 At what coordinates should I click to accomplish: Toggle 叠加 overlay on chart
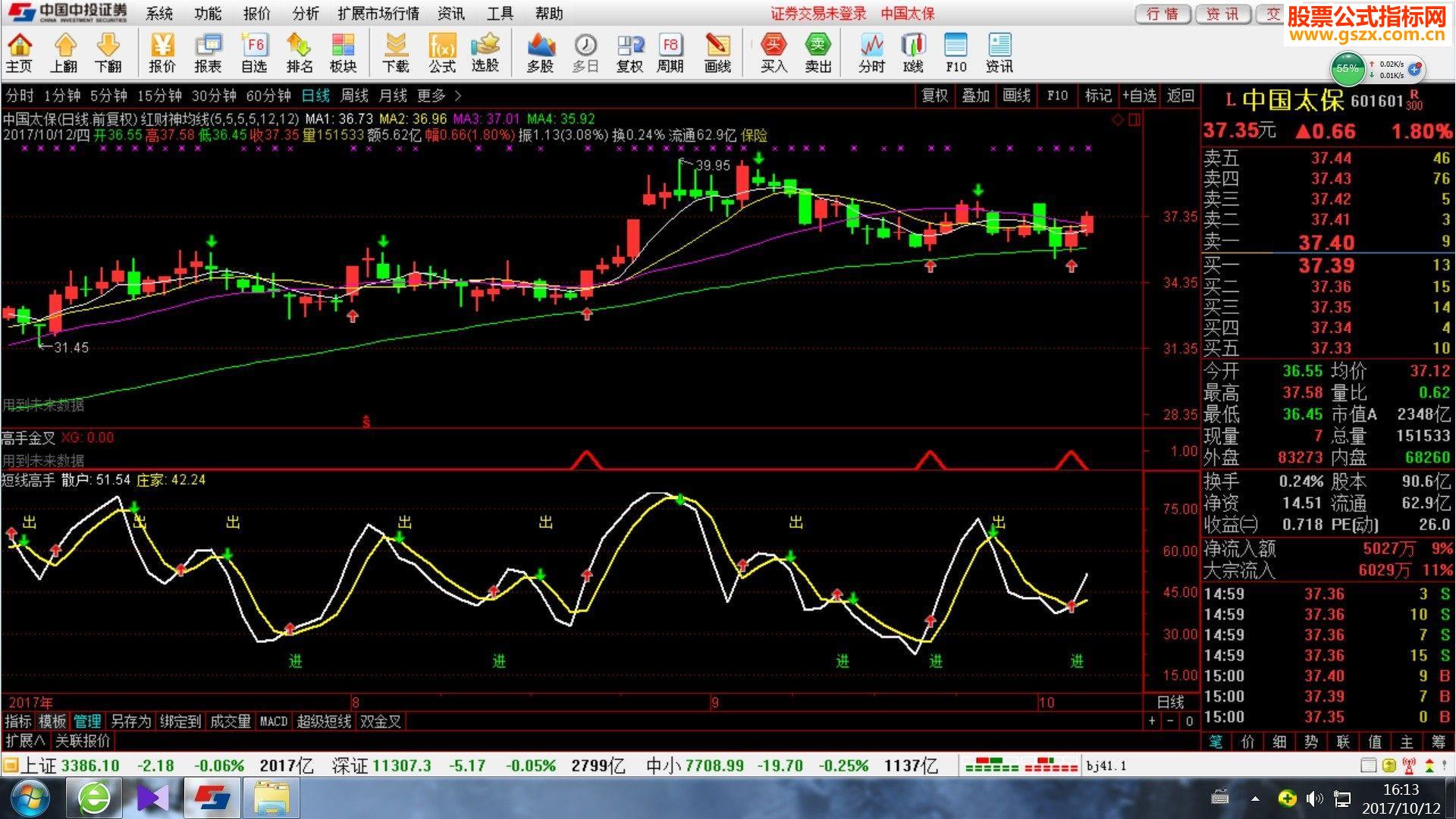975,96
